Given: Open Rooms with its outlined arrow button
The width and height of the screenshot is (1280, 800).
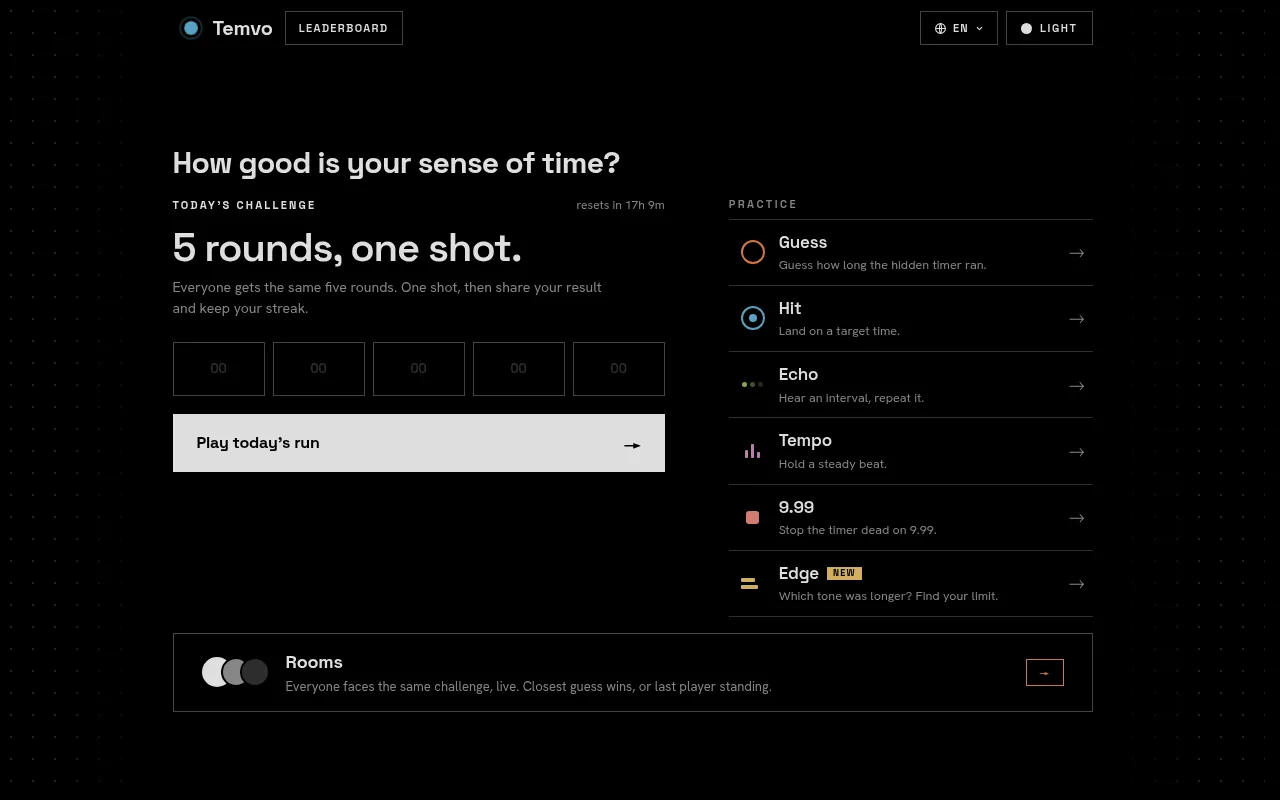Looking at the screenshot, I should [1044, 673].
